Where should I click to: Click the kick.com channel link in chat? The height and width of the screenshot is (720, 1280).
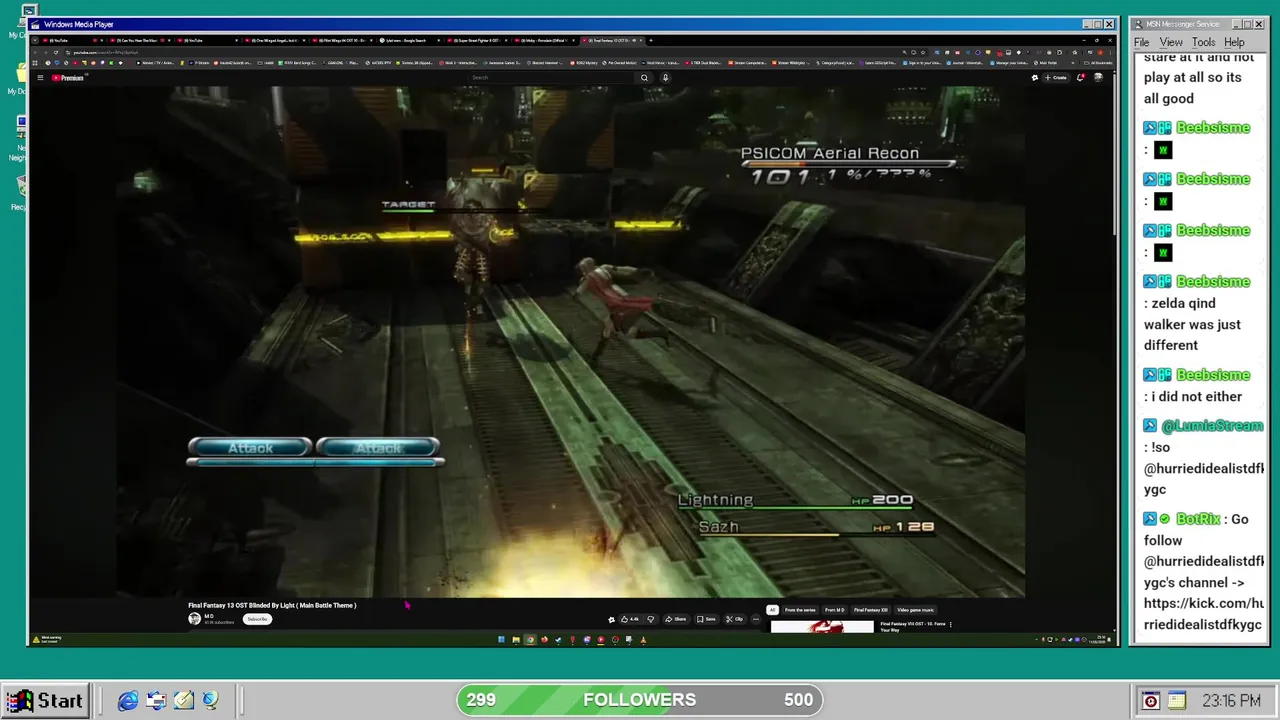click(1203, 614)
